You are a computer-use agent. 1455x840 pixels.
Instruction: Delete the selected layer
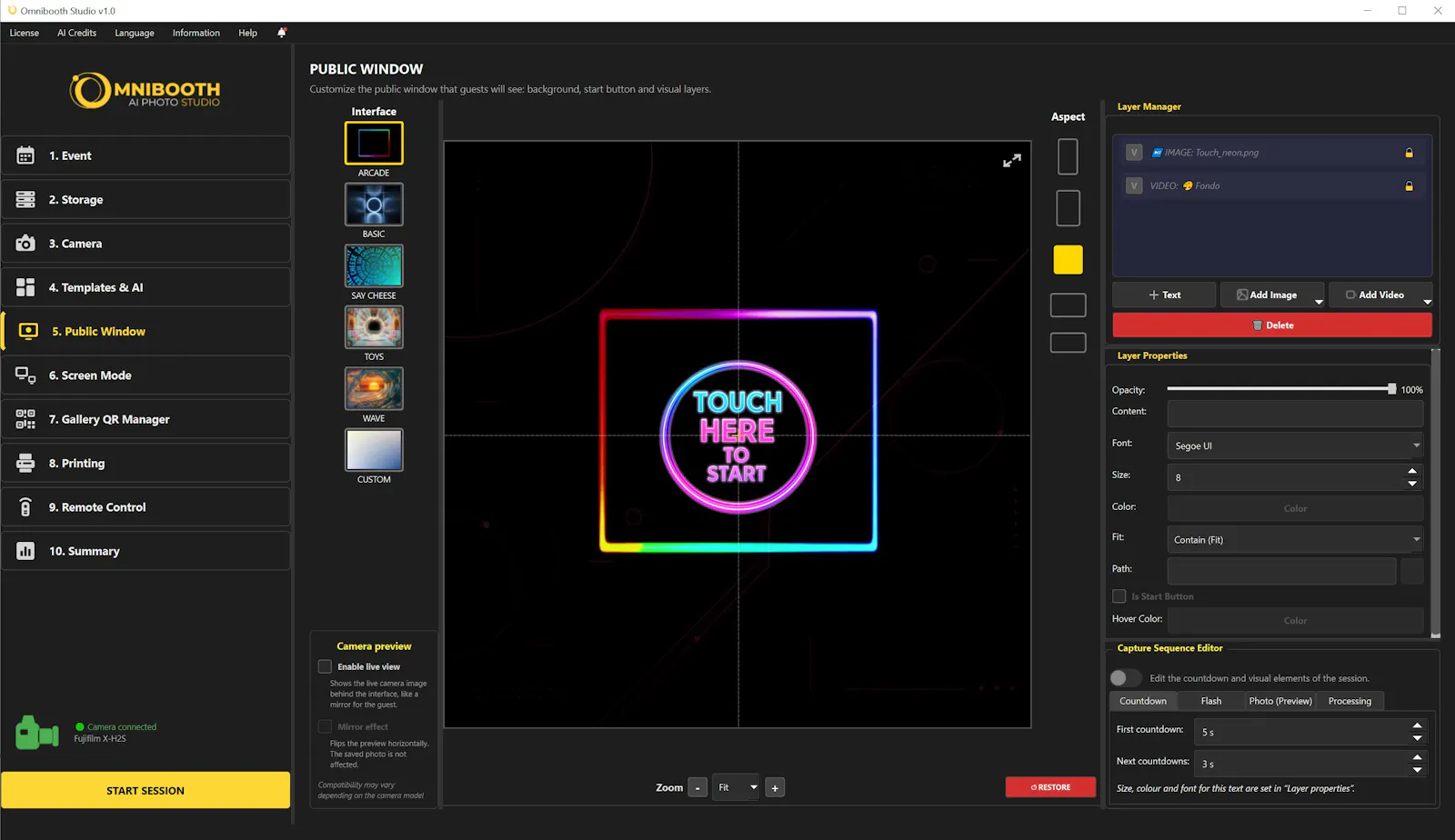point(1272,325)
